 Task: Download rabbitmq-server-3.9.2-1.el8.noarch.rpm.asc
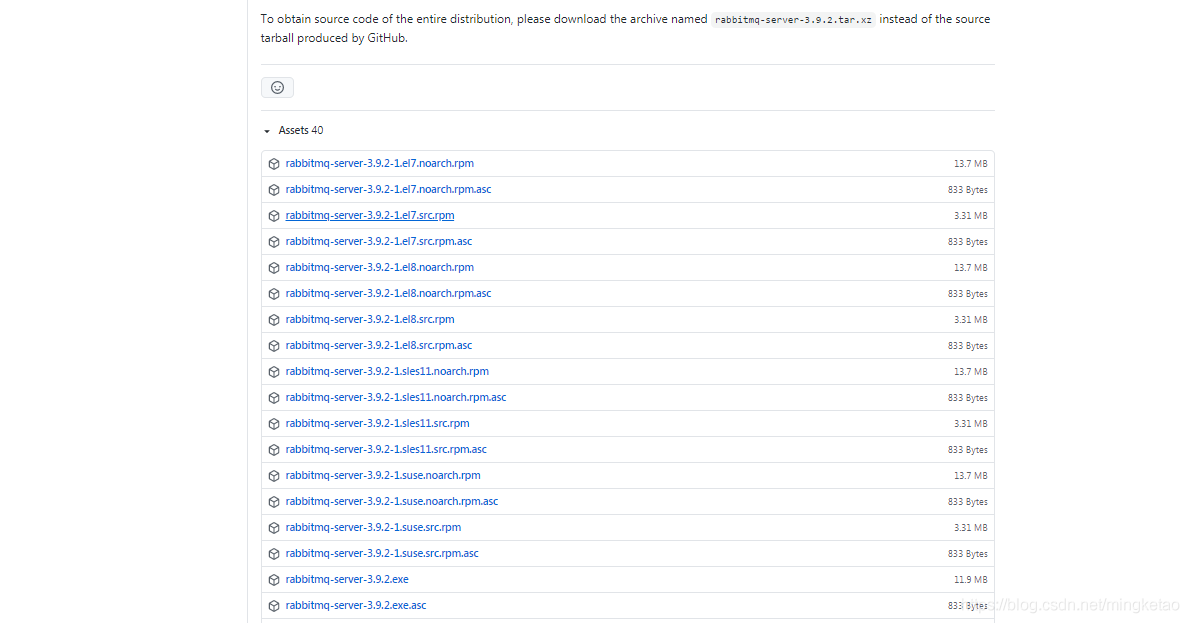(388, 293)
